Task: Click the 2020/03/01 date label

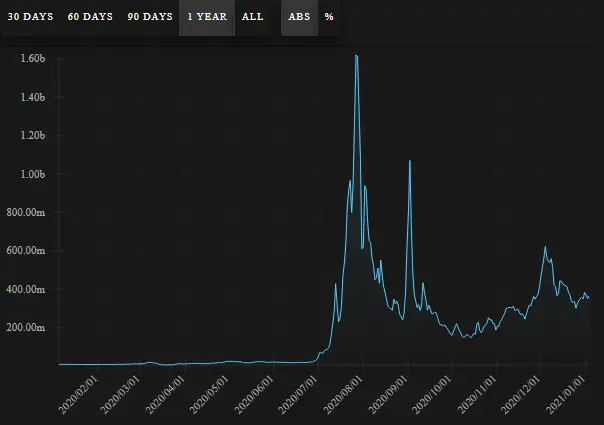Action: coord(121,395)
